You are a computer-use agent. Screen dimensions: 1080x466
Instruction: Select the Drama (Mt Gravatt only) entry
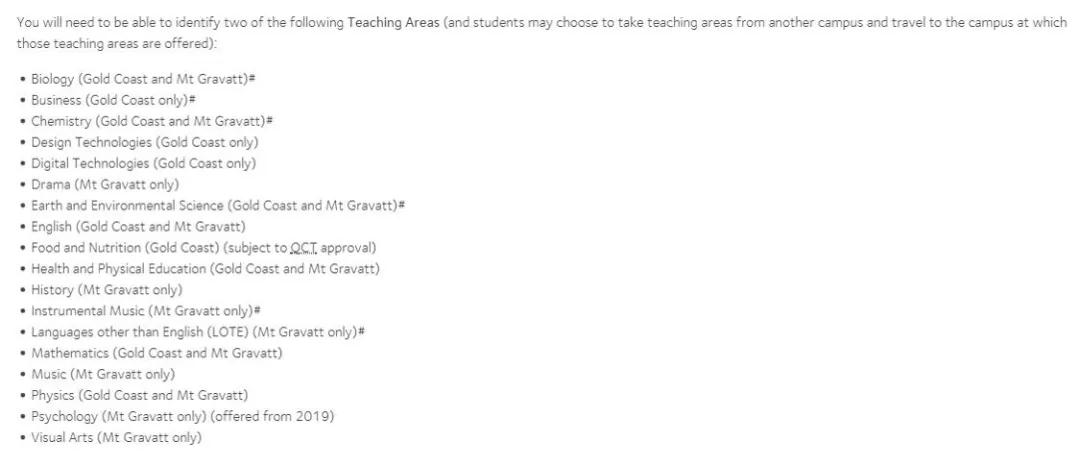coord(105,184)
